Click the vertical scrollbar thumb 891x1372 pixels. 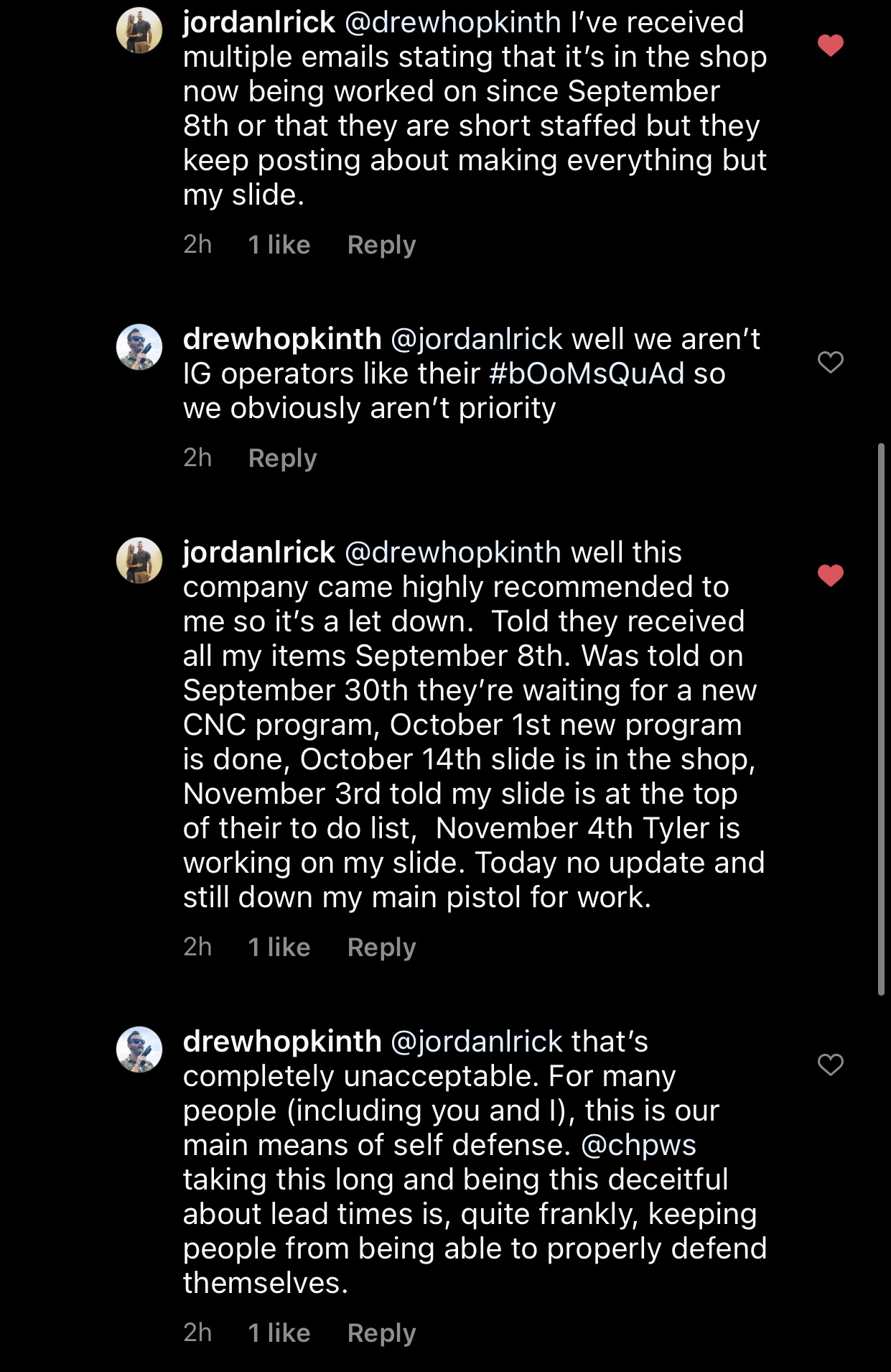881,718
